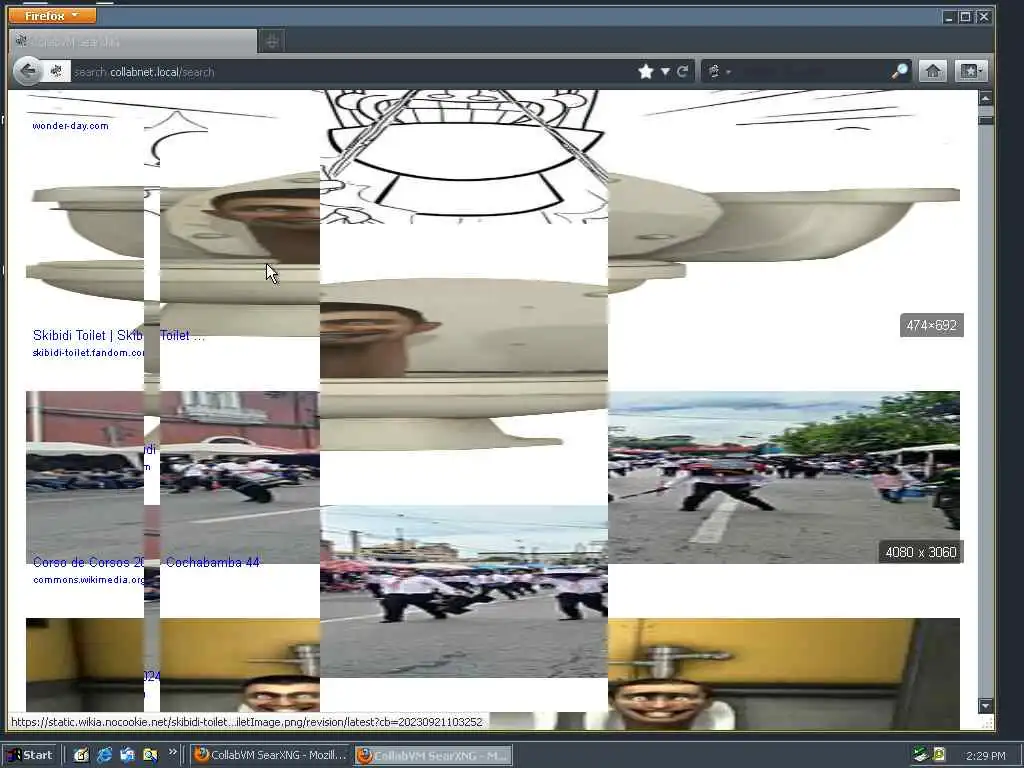This screenshot has width=1024, height=768.
Task: Click the magnifying glass search icon
Action: (x=899, y=71)
